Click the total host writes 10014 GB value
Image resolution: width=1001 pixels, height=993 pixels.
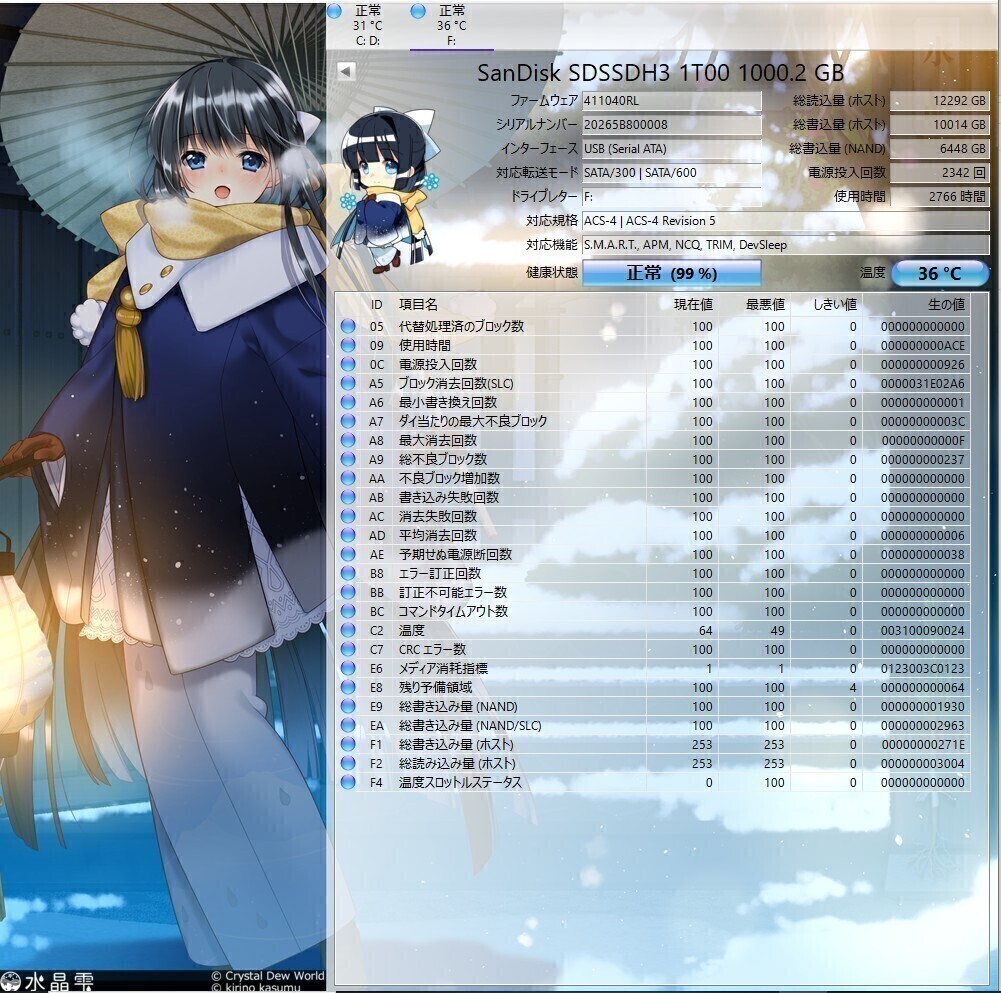939,125
